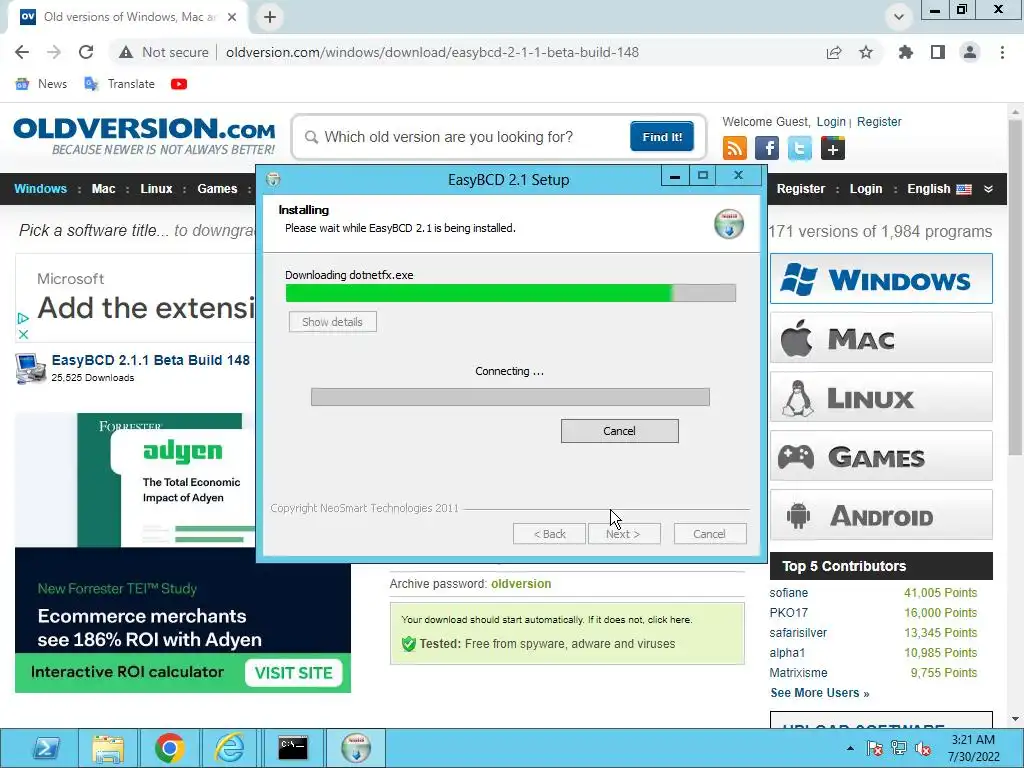Click the Action Center flag icon
This screenshot has height=768, width=1024.
(x=874, y=748)
